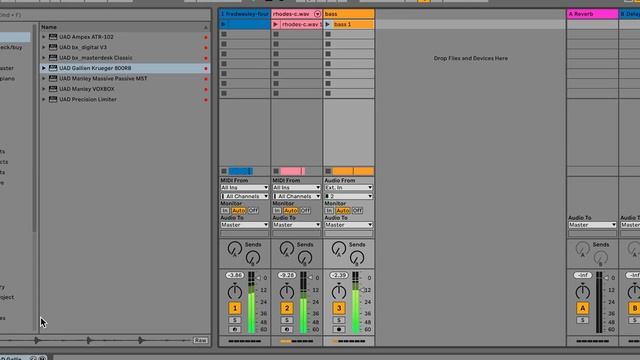Launch the bass 1 clip
This screenshot has height=360, width=640.
click(x=328, y=24)
